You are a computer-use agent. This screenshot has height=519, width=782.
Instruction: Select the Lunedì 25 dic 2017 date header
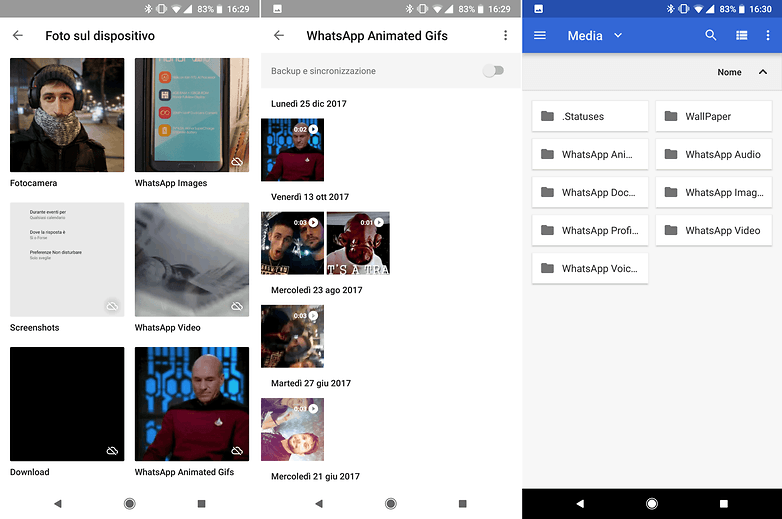pos(309,104)
